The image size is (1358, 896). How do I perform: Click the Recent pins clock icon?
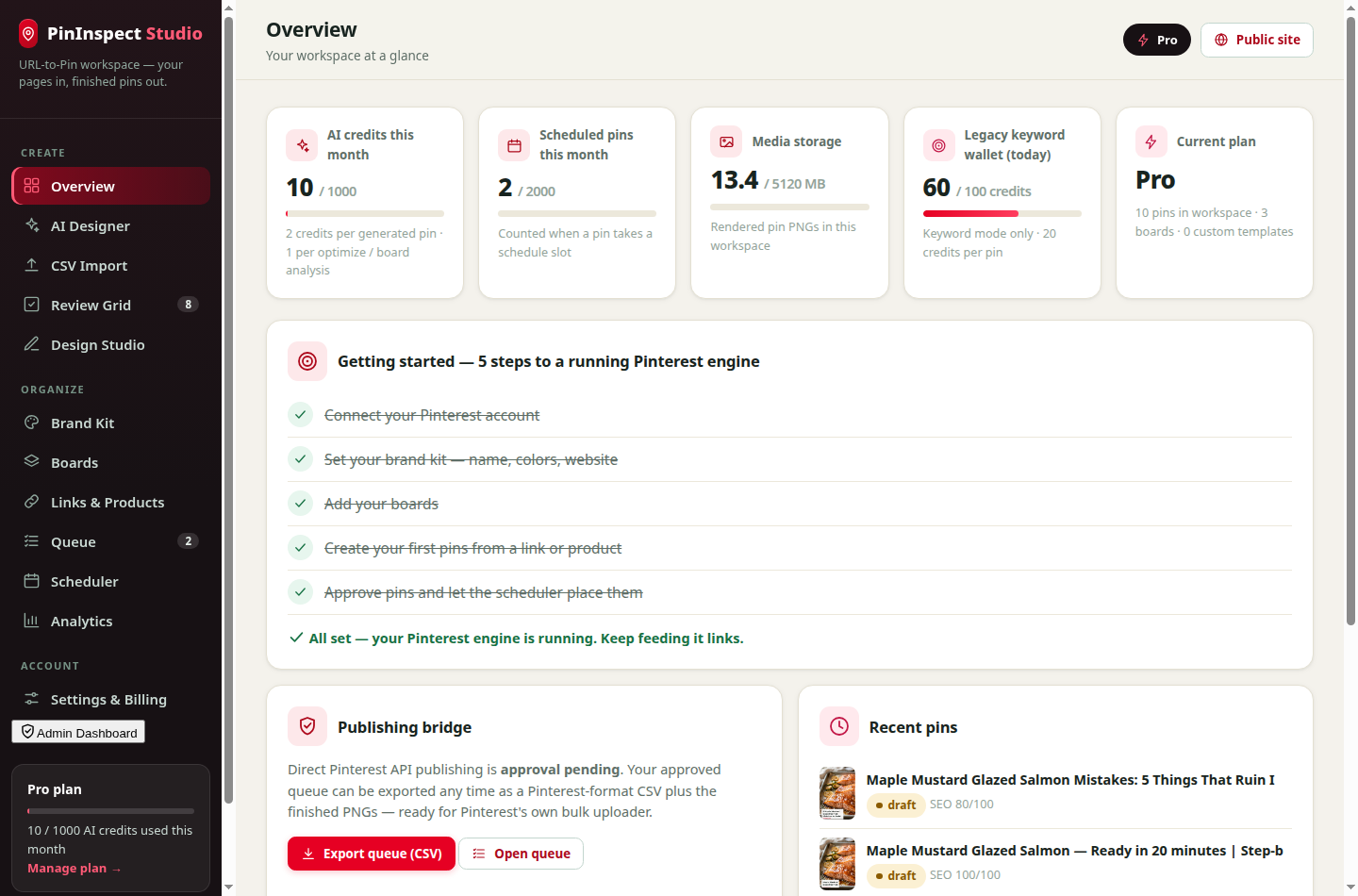coord(839,726)
